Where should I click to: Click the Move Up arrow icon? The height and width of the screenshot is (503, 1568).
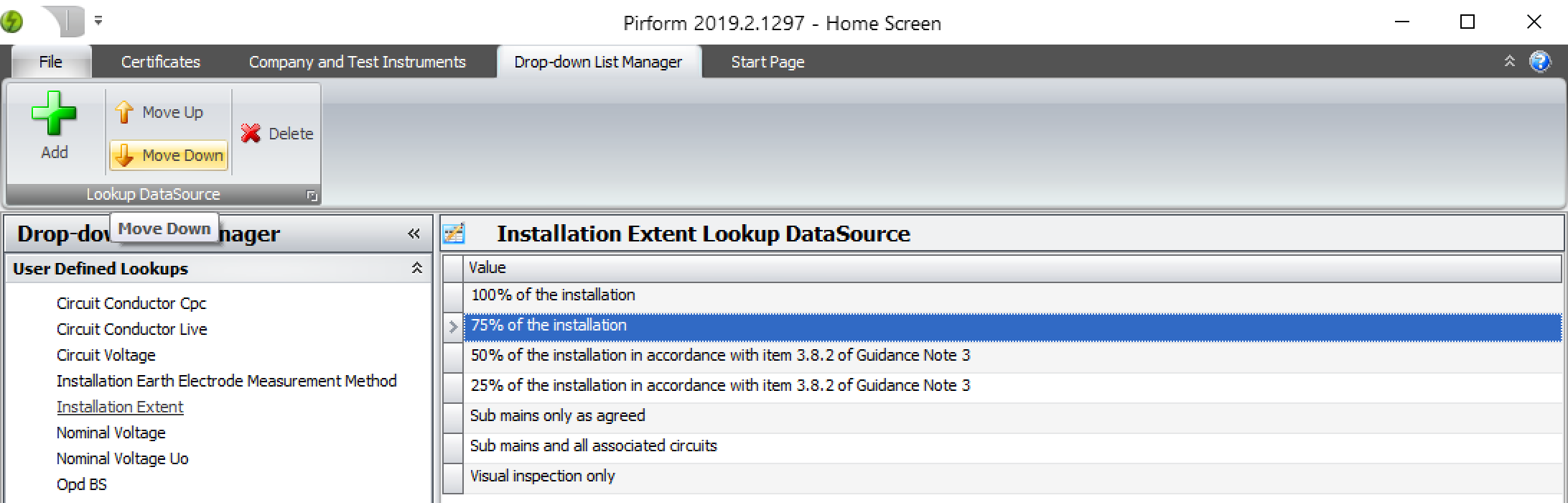(124, 112)
